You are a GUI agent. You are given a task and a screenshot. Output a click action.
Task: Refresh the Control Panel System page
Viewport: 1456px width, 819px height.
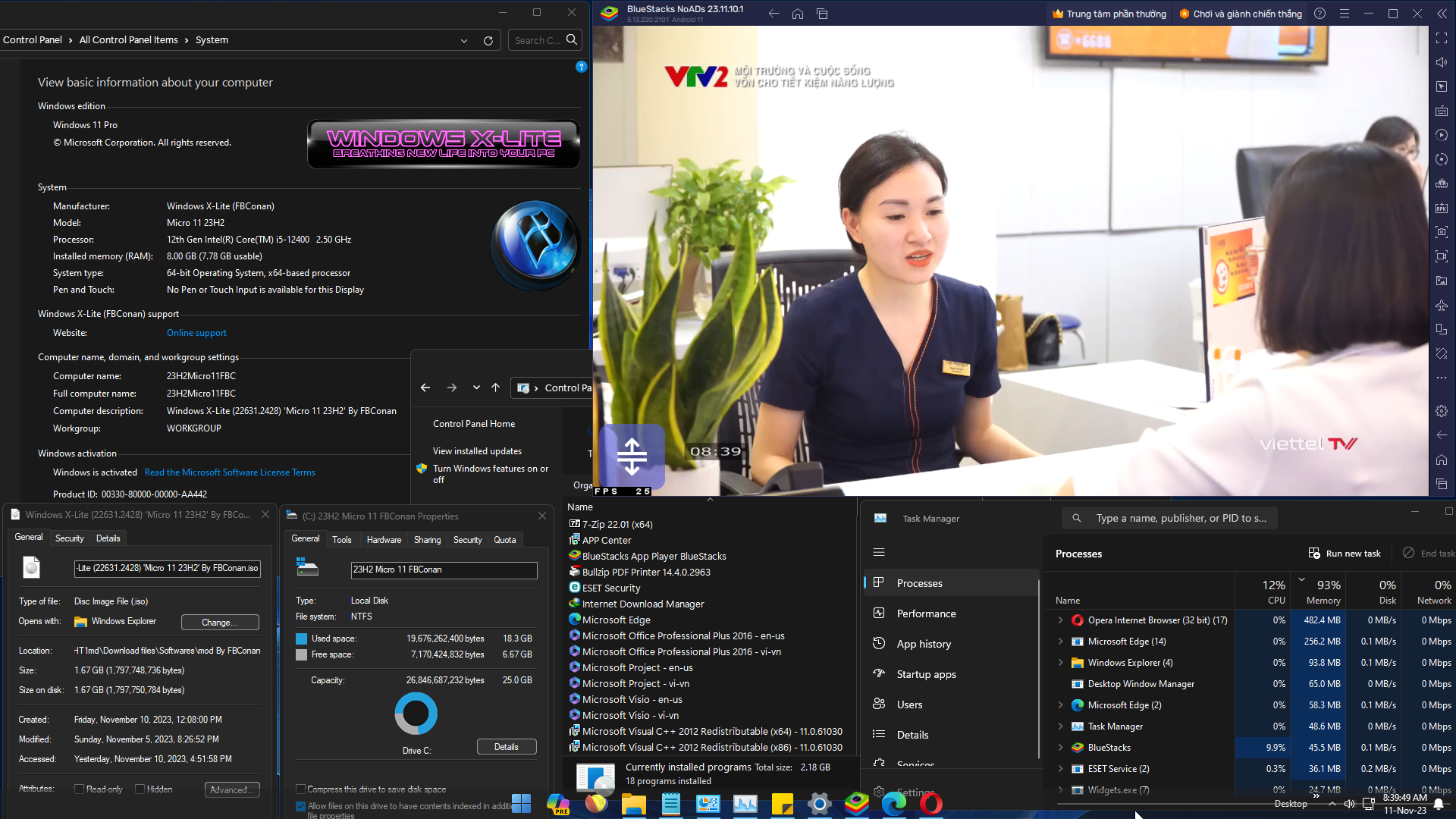coord(488,40)
